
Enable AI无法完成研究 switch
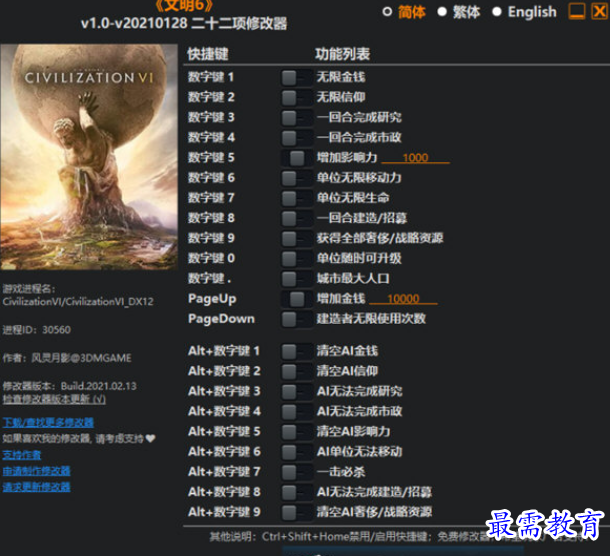tap(296, 391)
